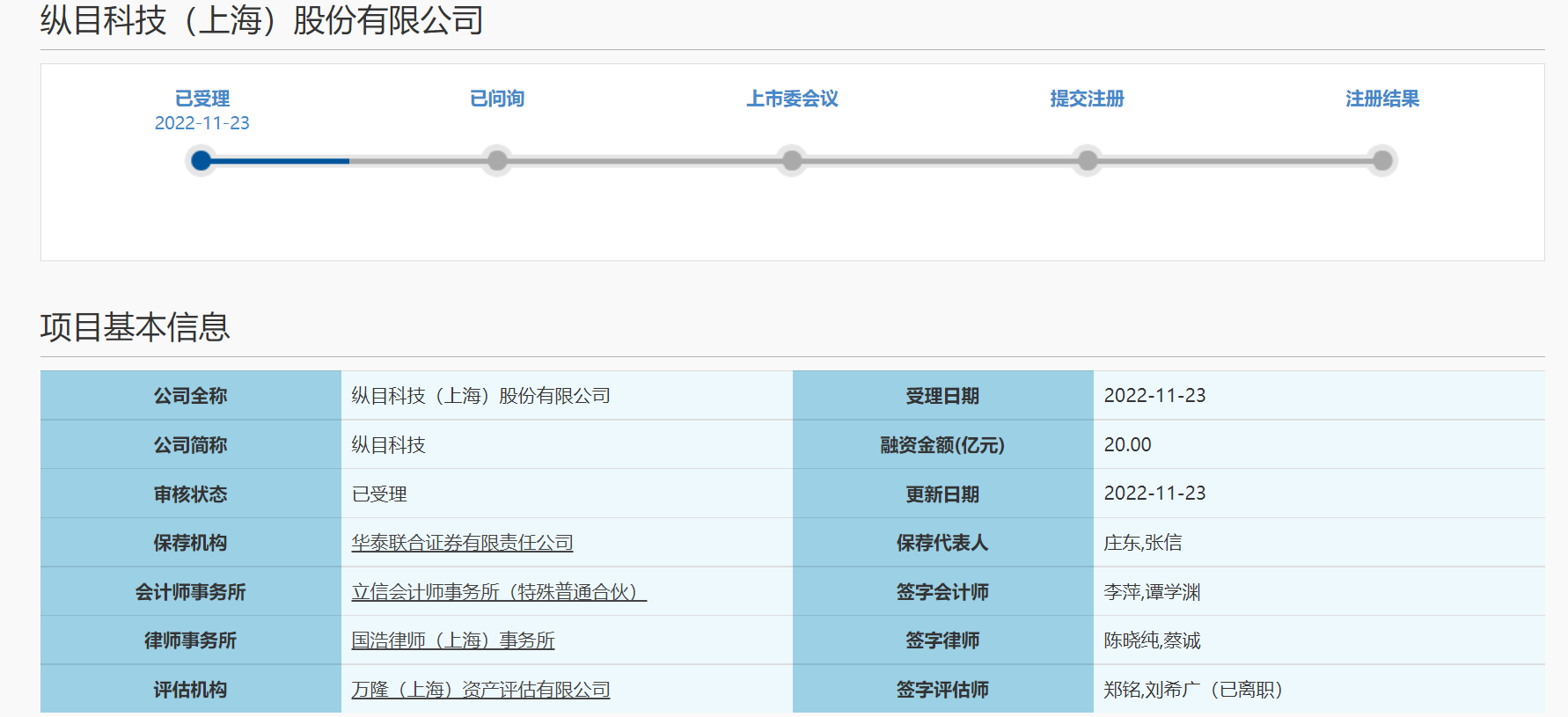Open the 立信会计师事务所 accounting firm link
This screenshot has width=1568, height=717.
(x=498, y=592)
